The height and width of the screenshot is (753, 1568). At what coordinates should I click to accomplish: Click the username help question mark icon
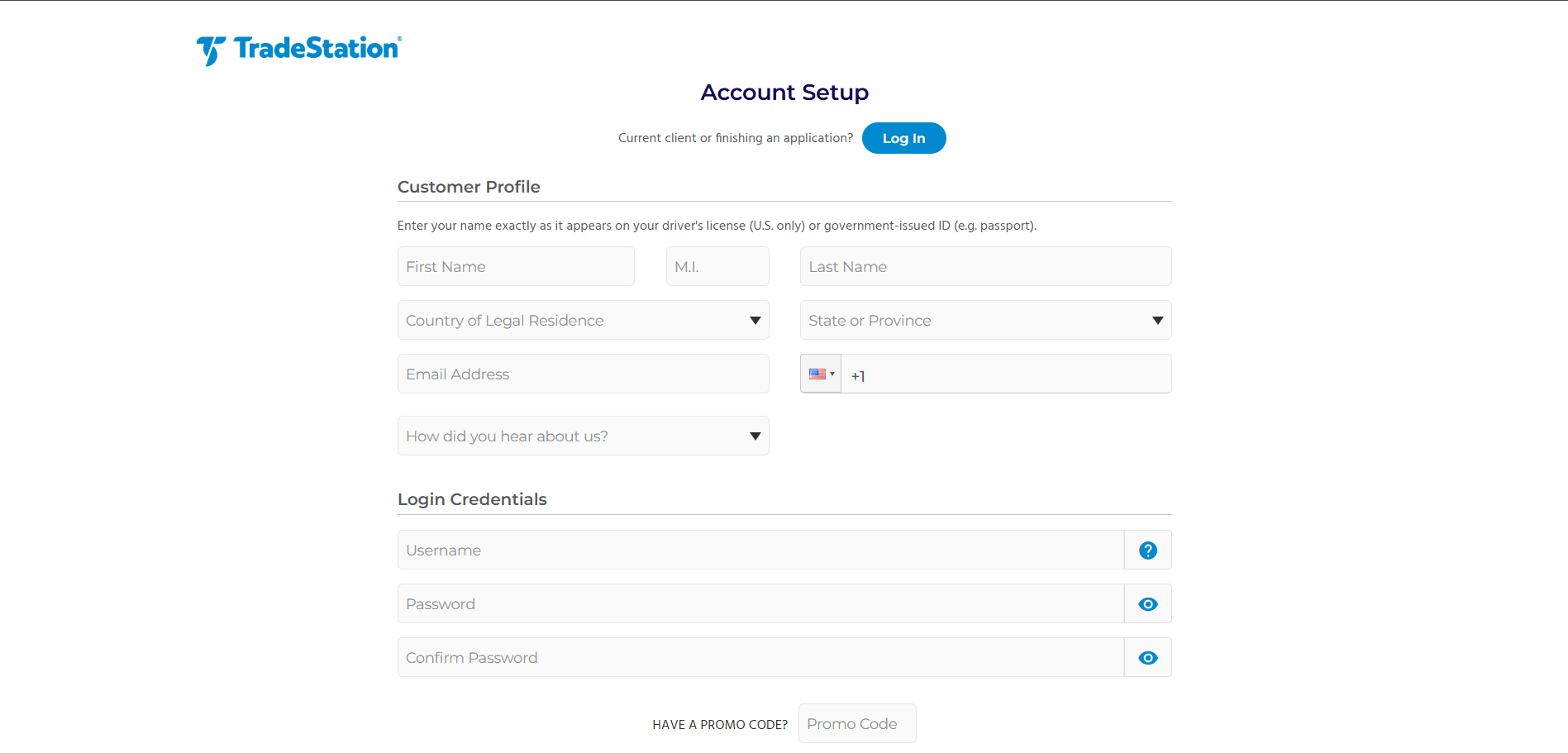point(1147,550)
